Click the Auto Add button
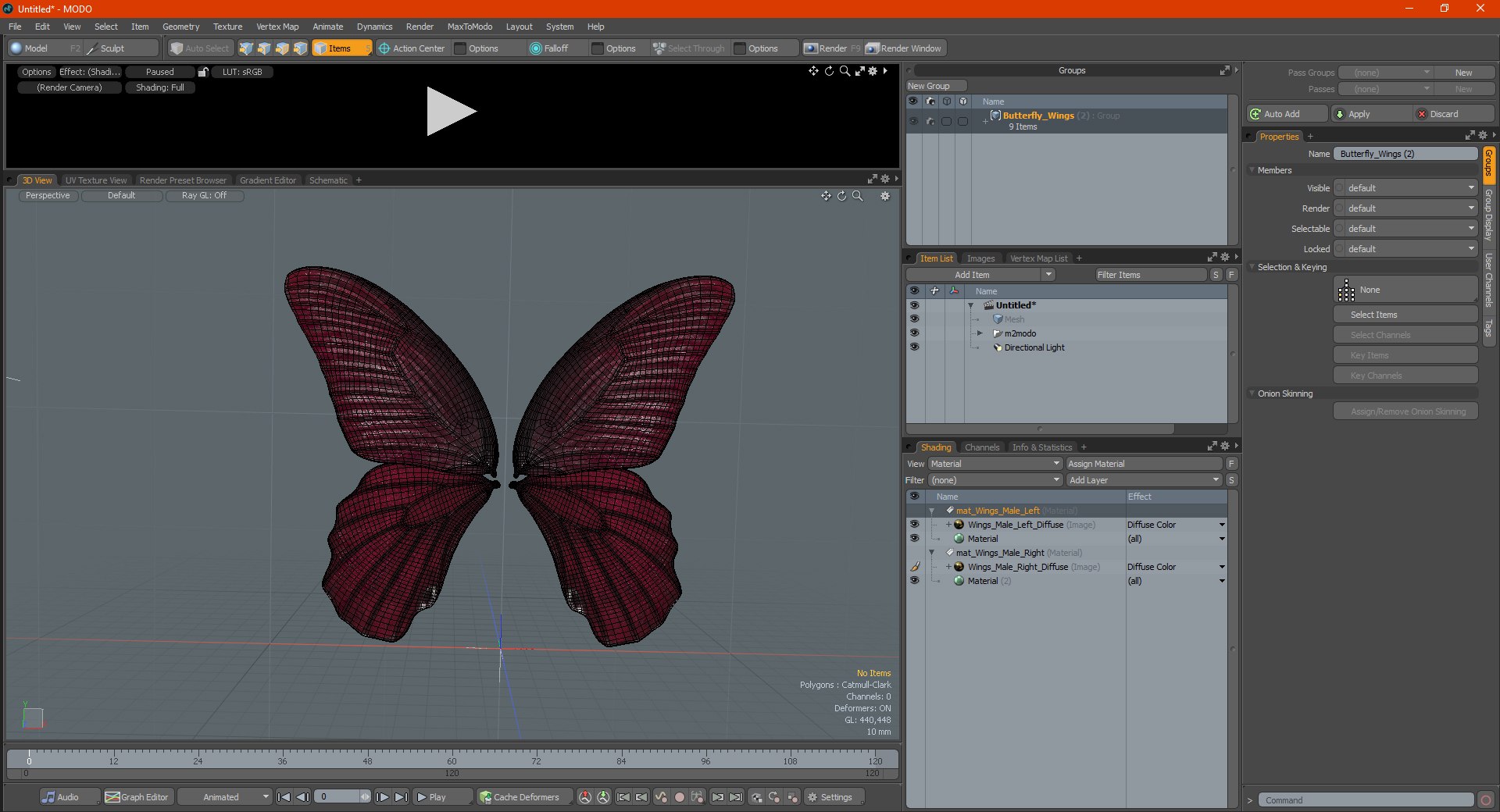 [x=1286, y=114]
